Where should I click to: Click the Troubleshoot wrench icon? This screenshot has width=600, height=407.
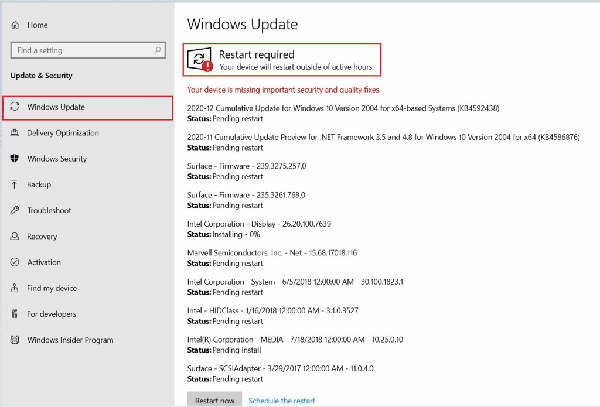point(14,211)
